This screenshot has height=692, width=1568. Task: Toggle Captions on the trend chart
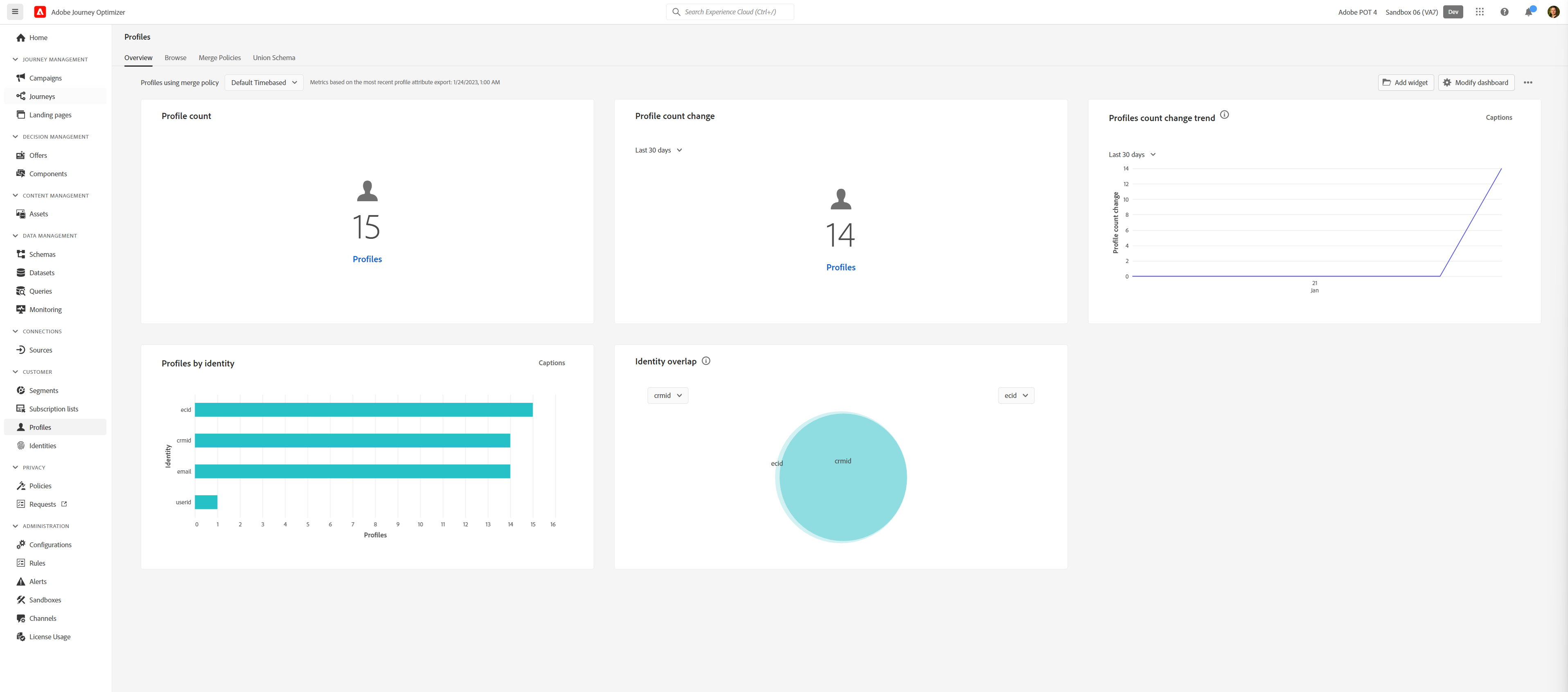(x=1498, y=117)
